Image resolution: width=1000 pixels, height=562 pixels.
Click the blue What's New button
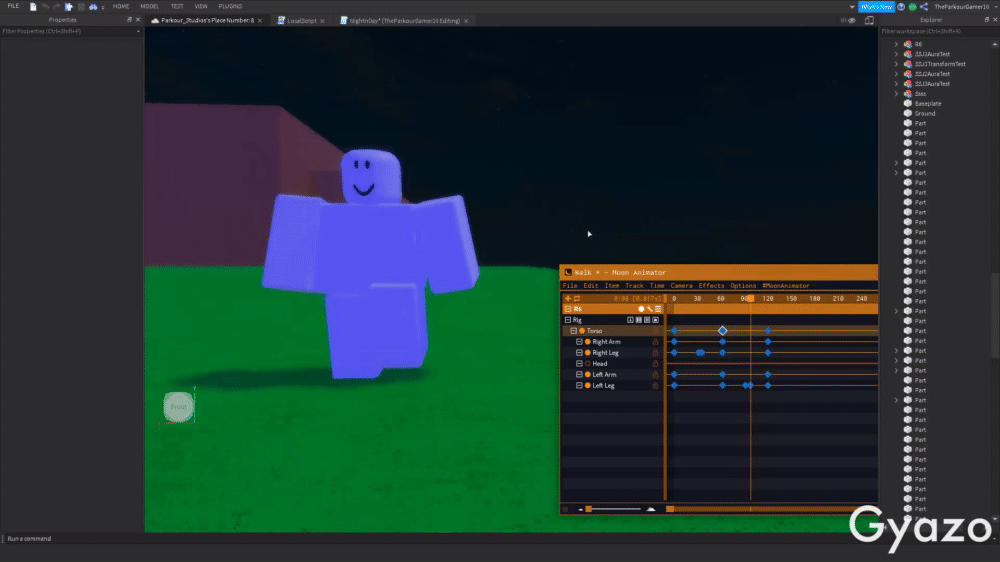pos(876,6)
